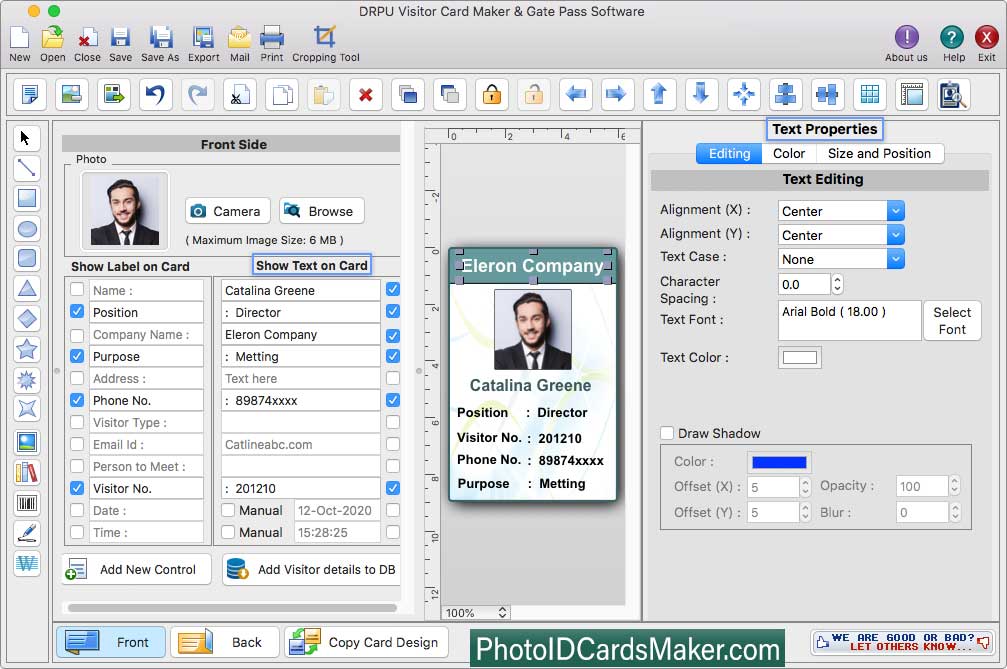This screenshot has width=1007, height=669.
Task: Uncheck the Purpose label checkbox
Action: pos(76,356)
